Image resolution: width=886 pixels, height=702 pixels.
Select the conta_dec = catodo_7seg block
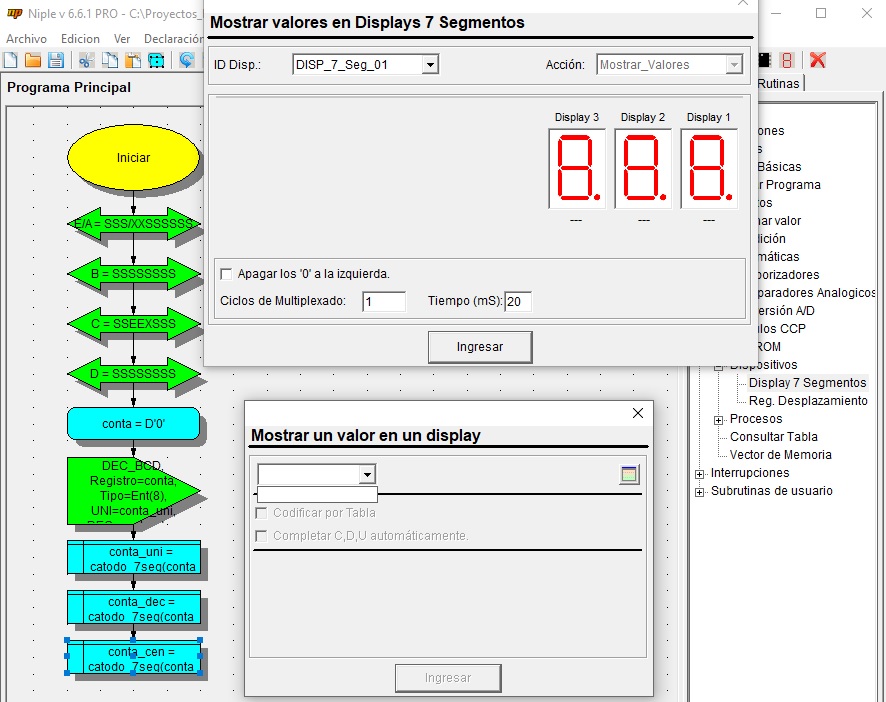tap(133, 608)
